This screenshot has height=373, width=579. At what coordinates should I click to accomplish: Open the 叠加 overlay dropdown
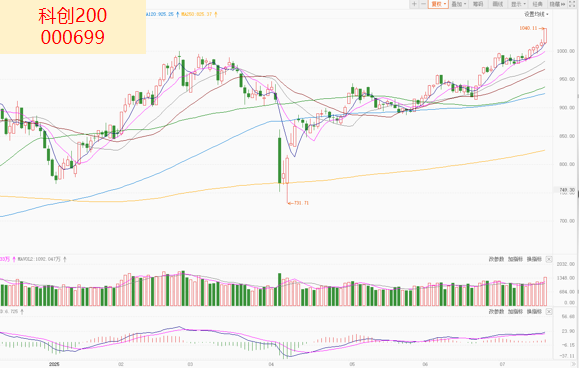coord(459,4)
